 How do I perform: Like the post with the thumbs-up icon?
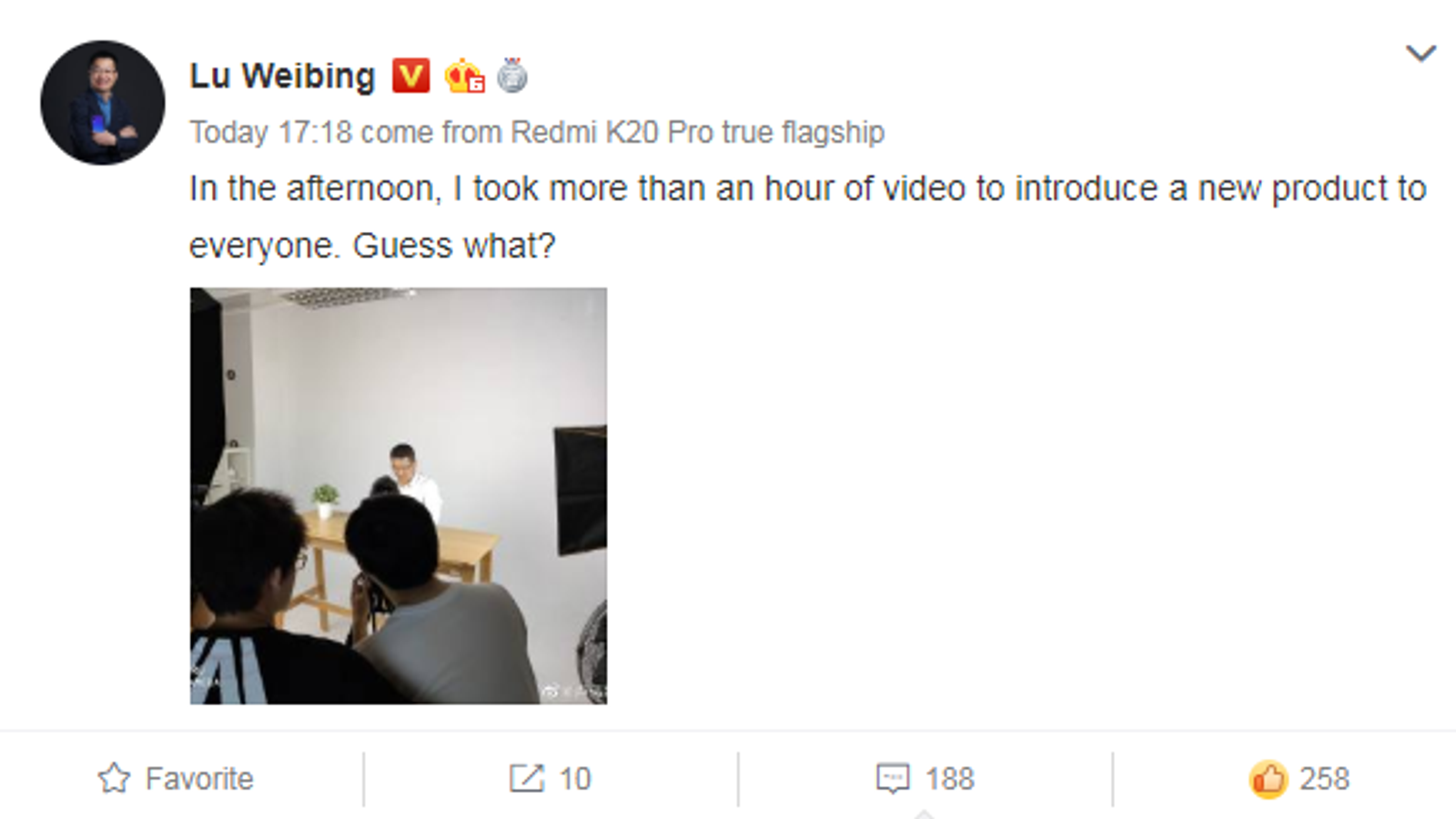coord(1268,779)
